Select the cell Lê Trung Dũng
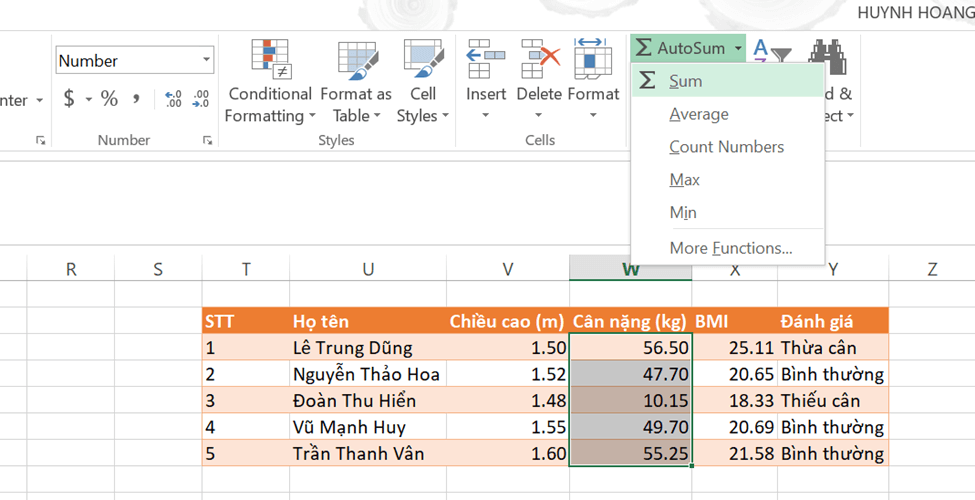 pyautogui.click(x=368, y=347)
